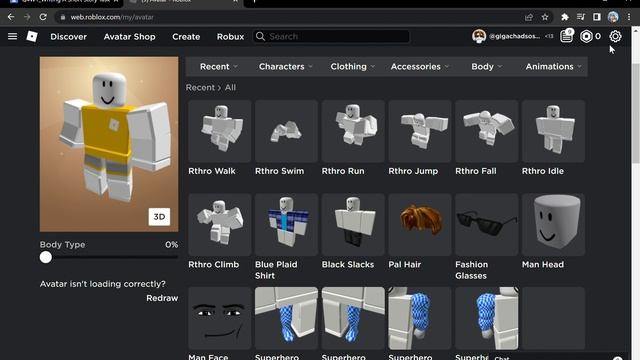
Task: Open the settings gear icon
Action: pos(615,36)
